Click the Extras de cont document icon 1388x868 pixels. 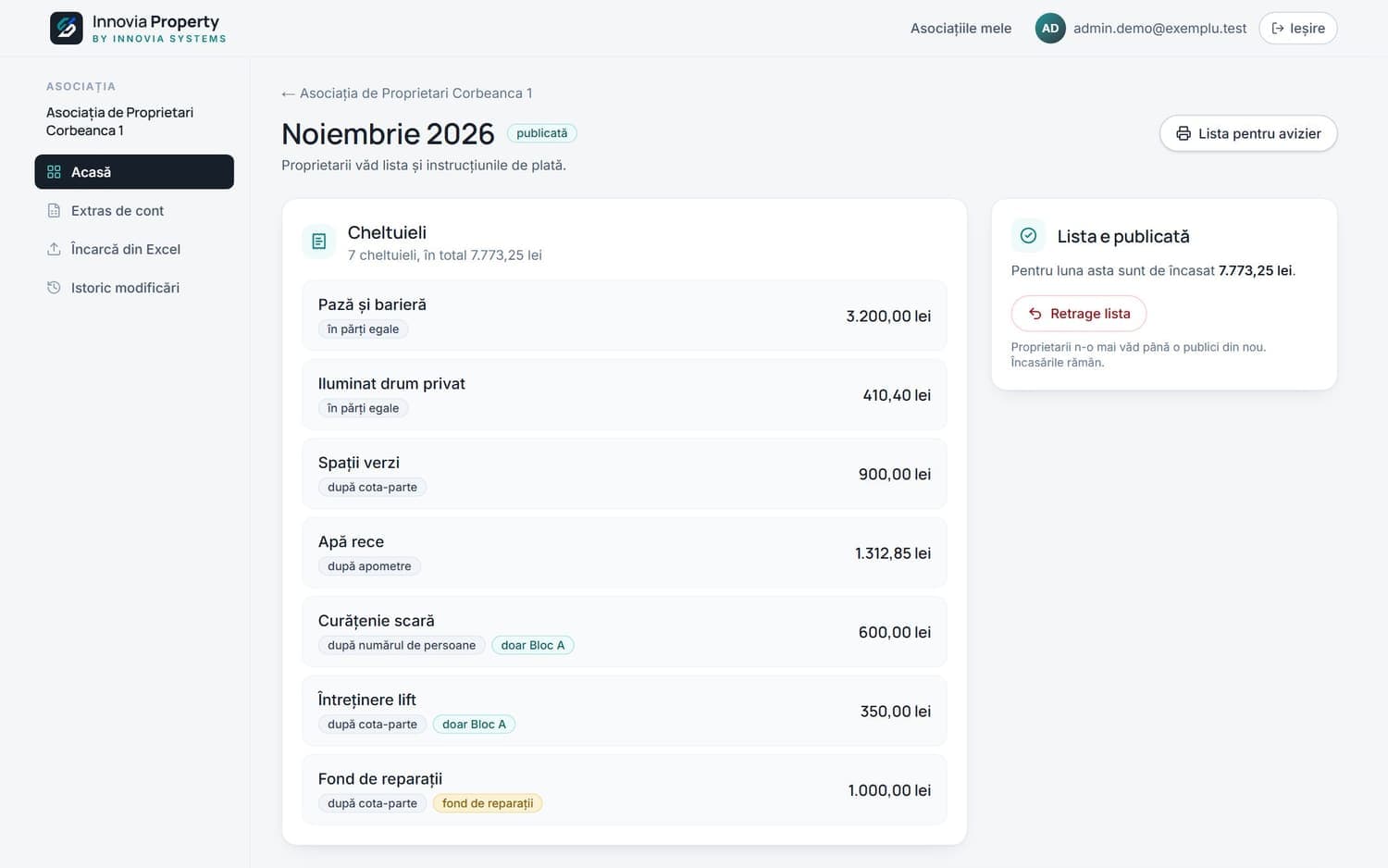(54, 211)
